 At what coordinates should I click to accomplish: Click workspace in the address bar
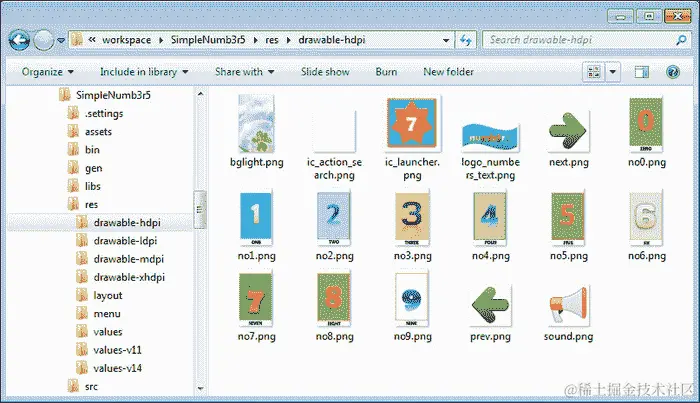click(x=126, y=40)
